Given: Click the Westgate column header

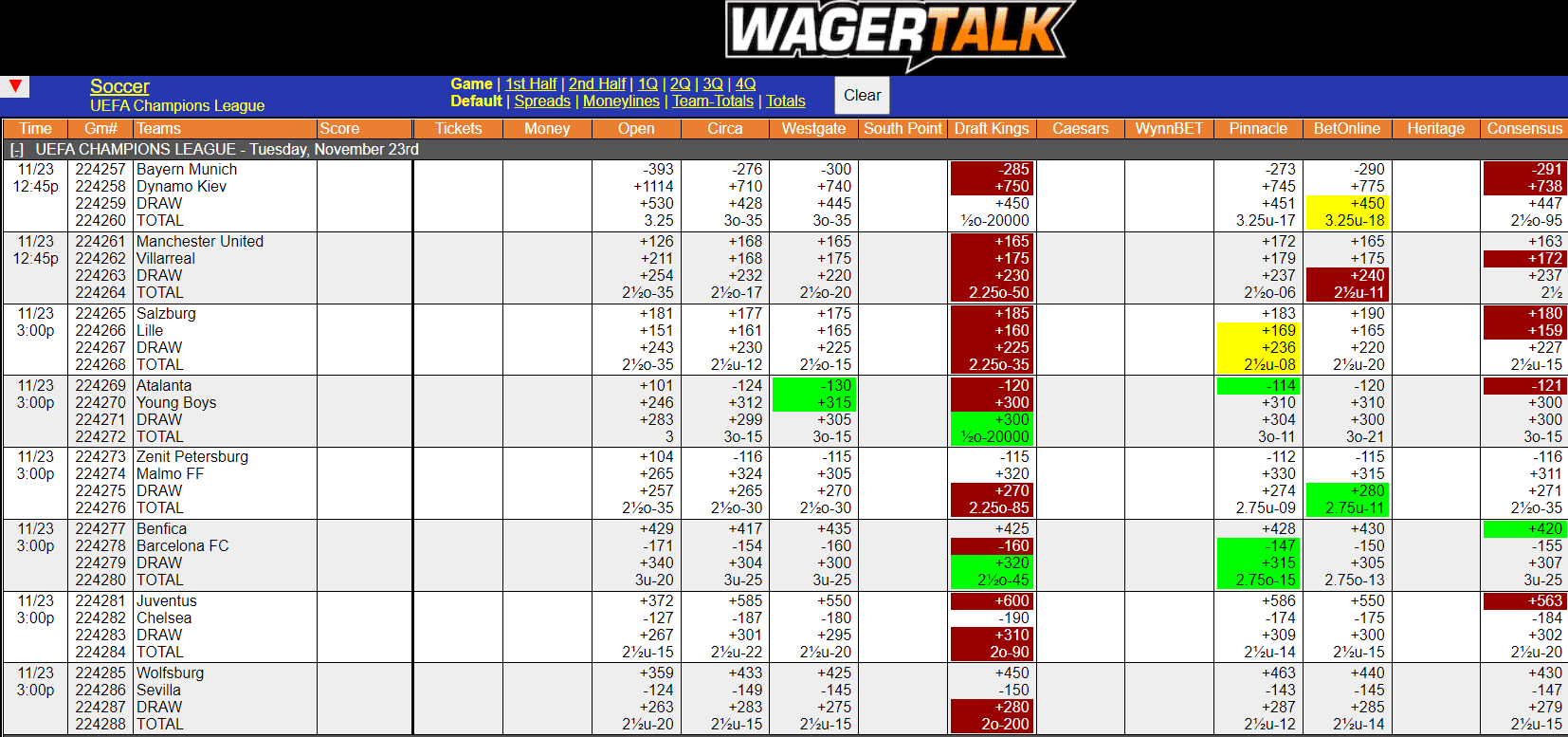Looking at the screenshot, I should (813, 129).
